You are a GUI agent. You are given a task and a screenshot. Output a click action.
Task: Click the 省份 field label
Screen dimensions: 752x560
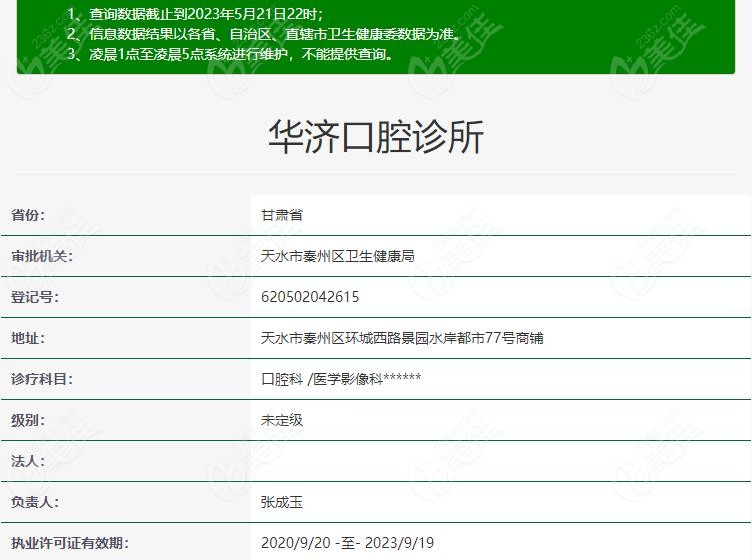click(x=28, y=215)
